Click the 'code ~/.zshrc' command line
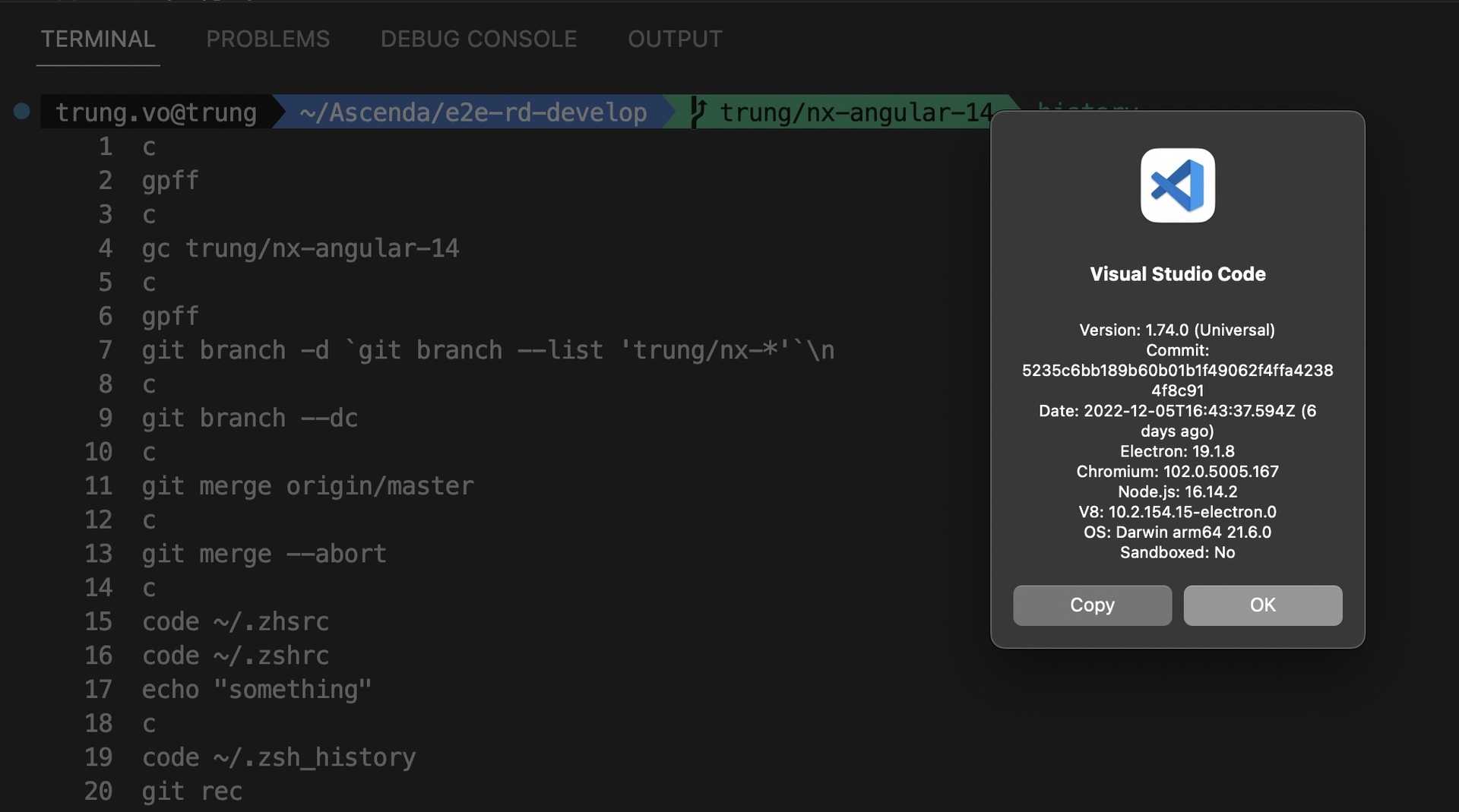 (x=236, y=656)
